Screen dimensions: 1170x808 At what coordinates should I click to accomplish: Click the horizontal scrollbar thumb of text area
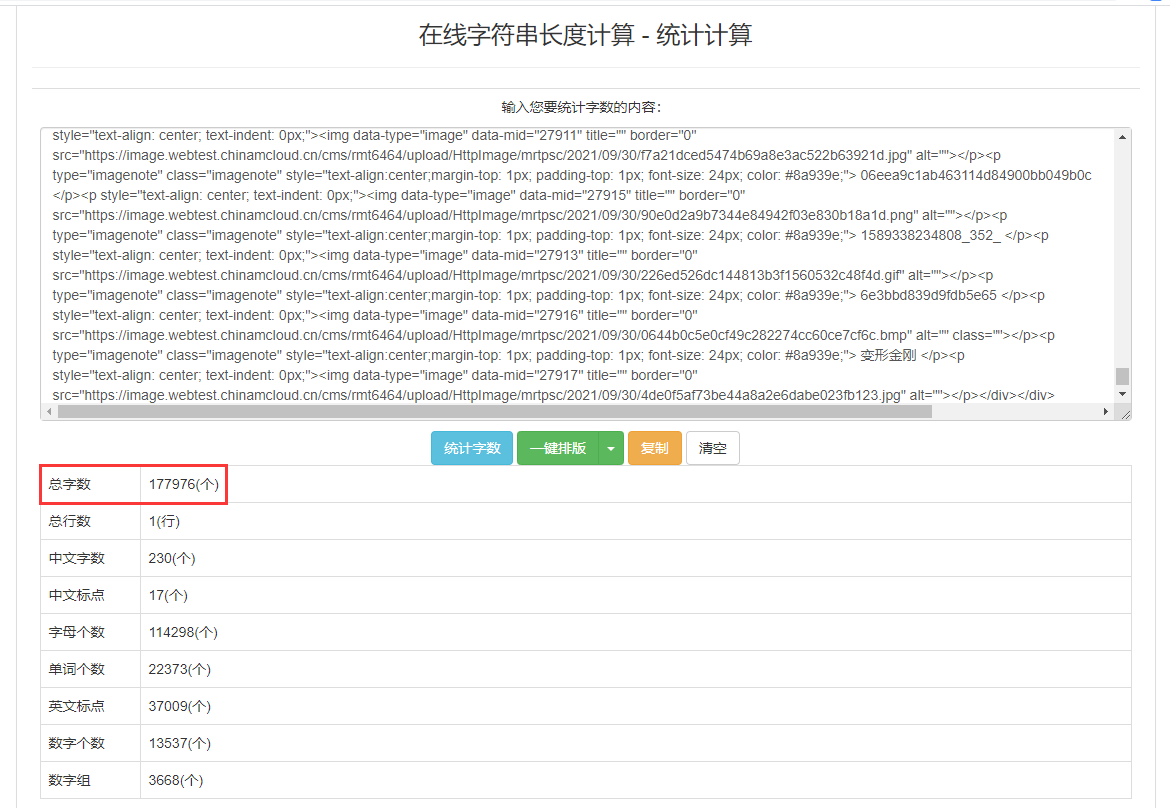[x=495, y=412]
